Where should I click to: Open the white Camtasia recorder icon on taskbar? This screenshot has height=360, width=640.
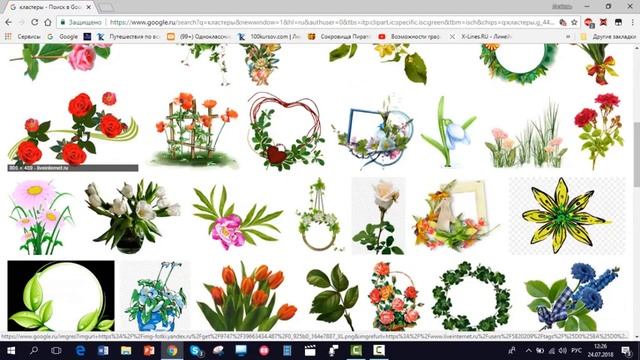point(379,351)
